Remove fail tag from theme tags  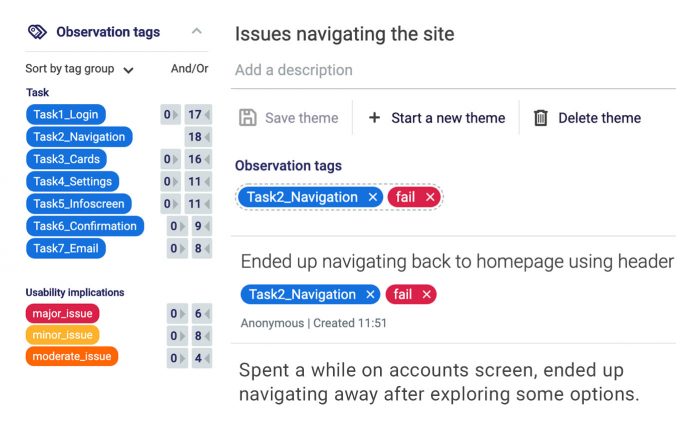(430, 198)
